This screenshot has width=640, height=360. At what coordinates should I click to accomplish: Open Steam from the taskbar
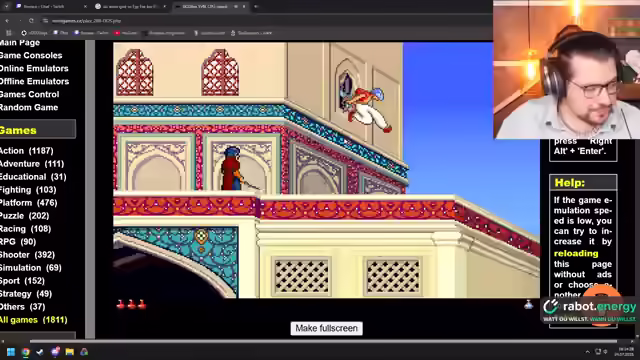click(40, 352)
